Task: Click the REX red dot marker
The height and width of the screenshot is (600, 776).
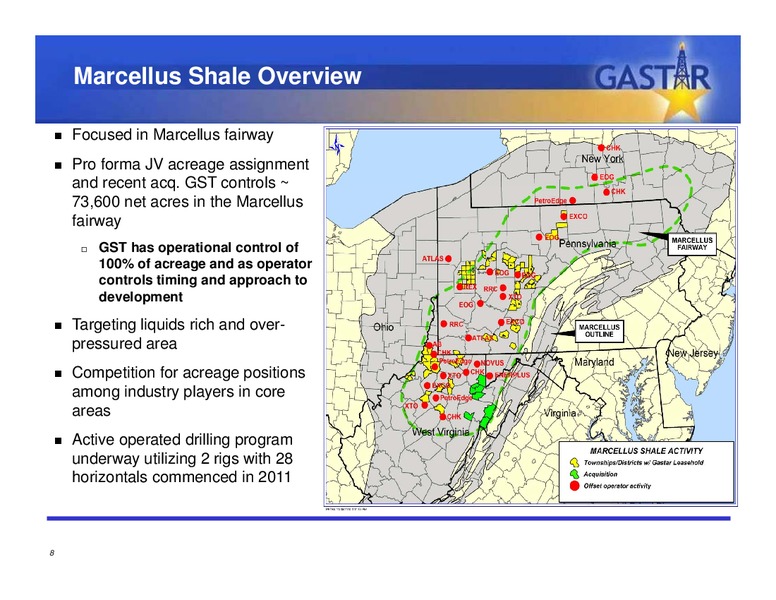Action: click(x=460, y=287)
